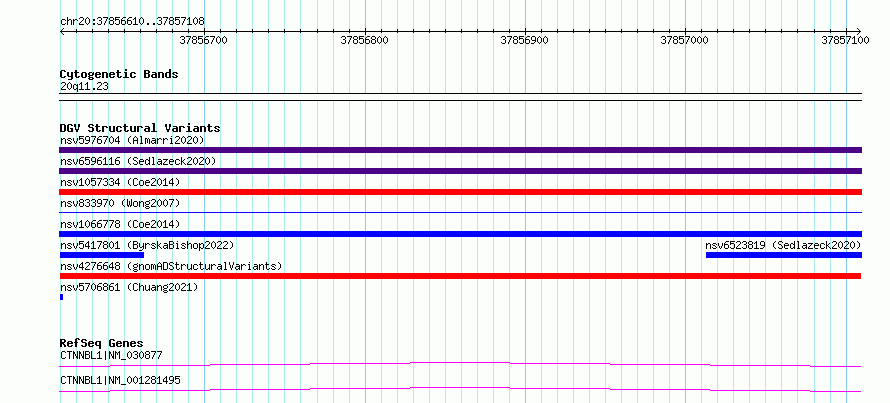Click ruler position 37856700
The image size is (890, 403).
click(203, 40)
